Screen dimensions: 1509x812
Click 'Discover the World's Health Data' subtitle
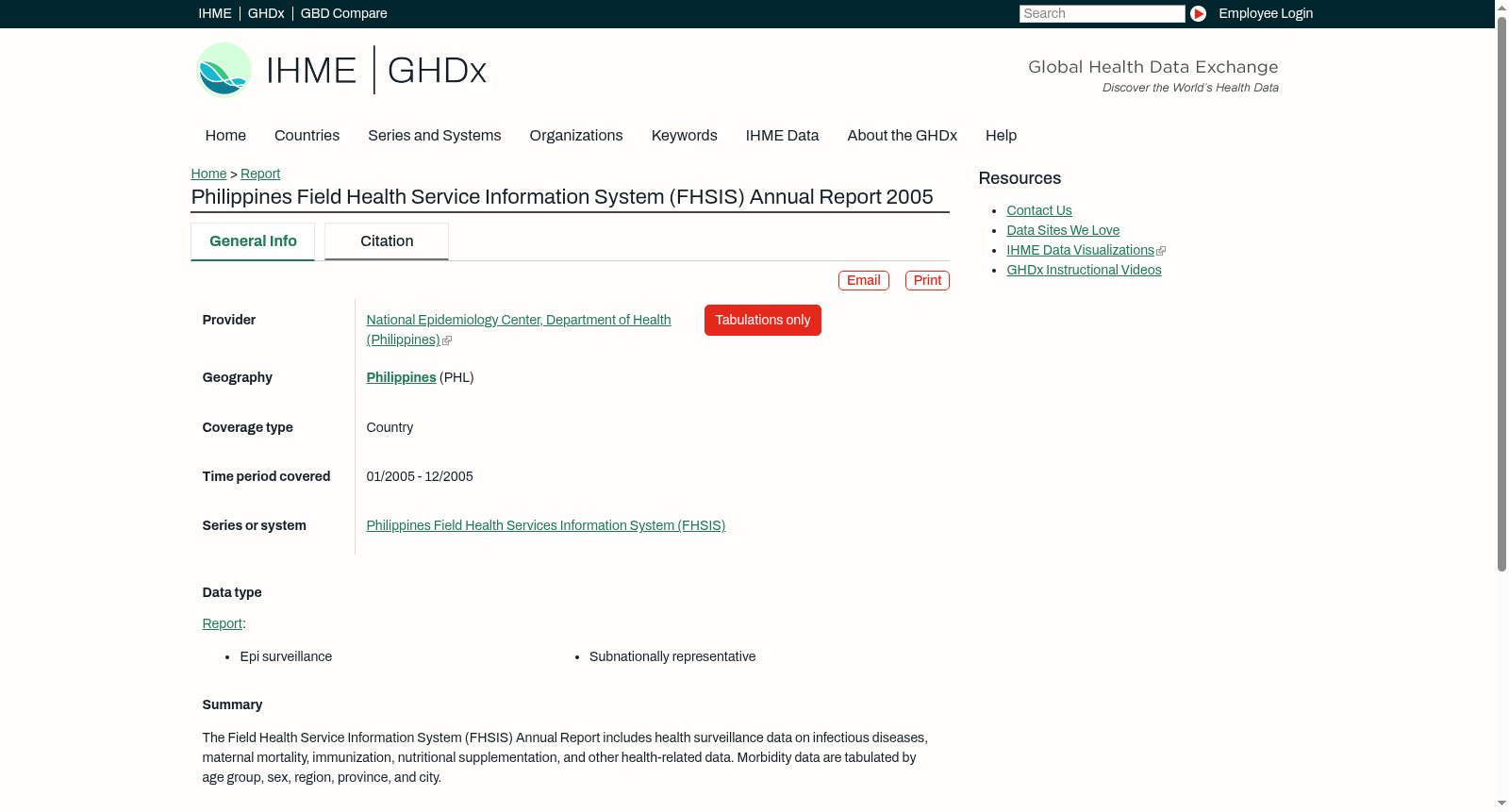[1190, 88]
